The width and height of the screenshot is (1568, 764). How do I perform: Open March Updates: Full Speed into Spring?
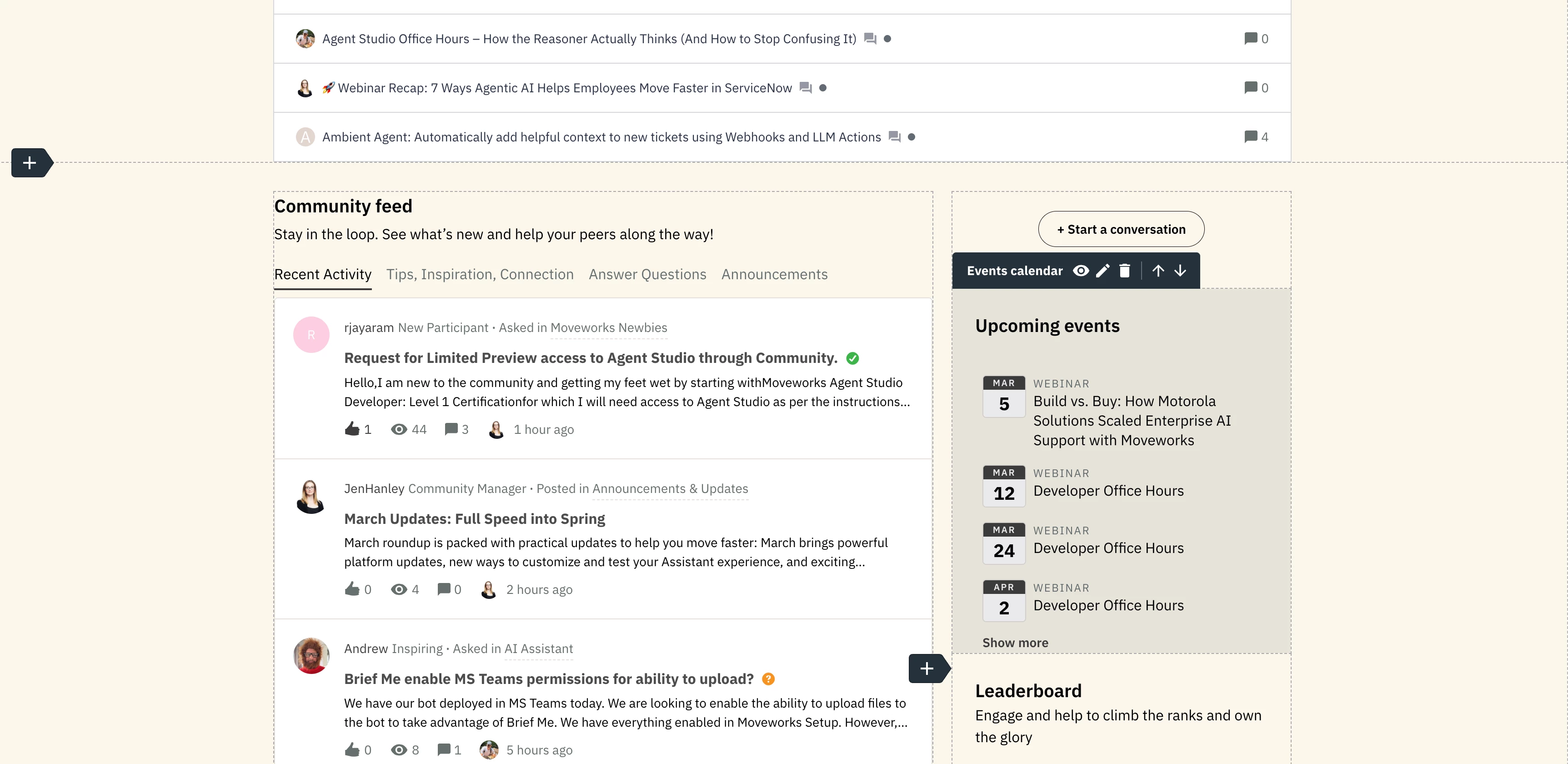(474, 519)
